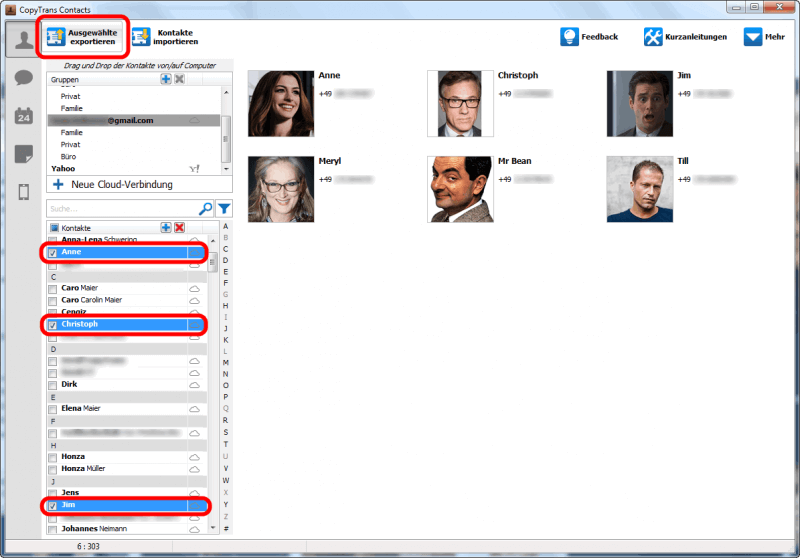Click cloud icon on gmail.com row
800x558 pixels.
tap(194, 120)
